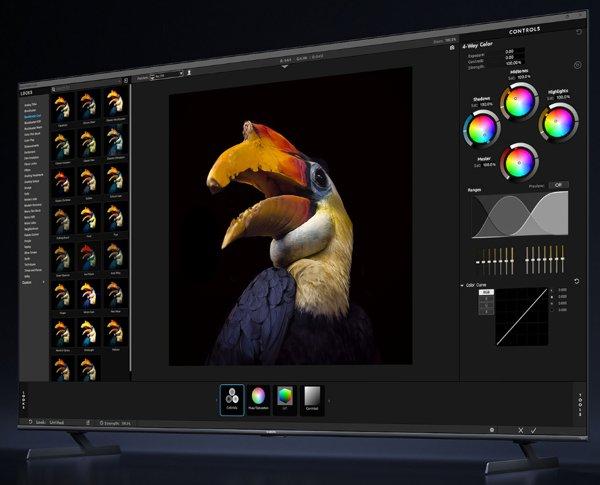Click the Contrast value field
Image resolution: width=600 pixels, height=485 pixels.
click(x=514, y=57)
